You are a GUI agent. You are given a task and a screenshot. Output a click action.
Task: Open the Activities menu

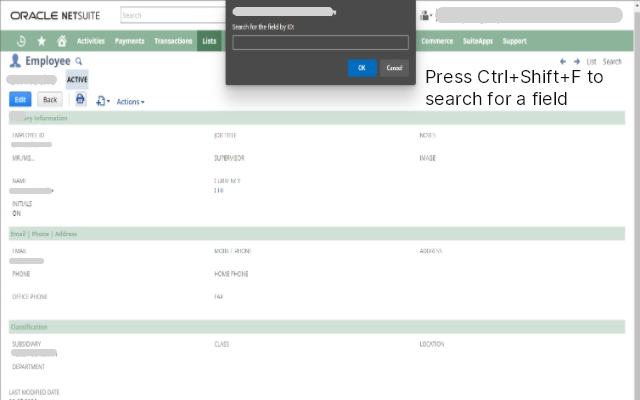pyautogui.click(x=91, y=41)
